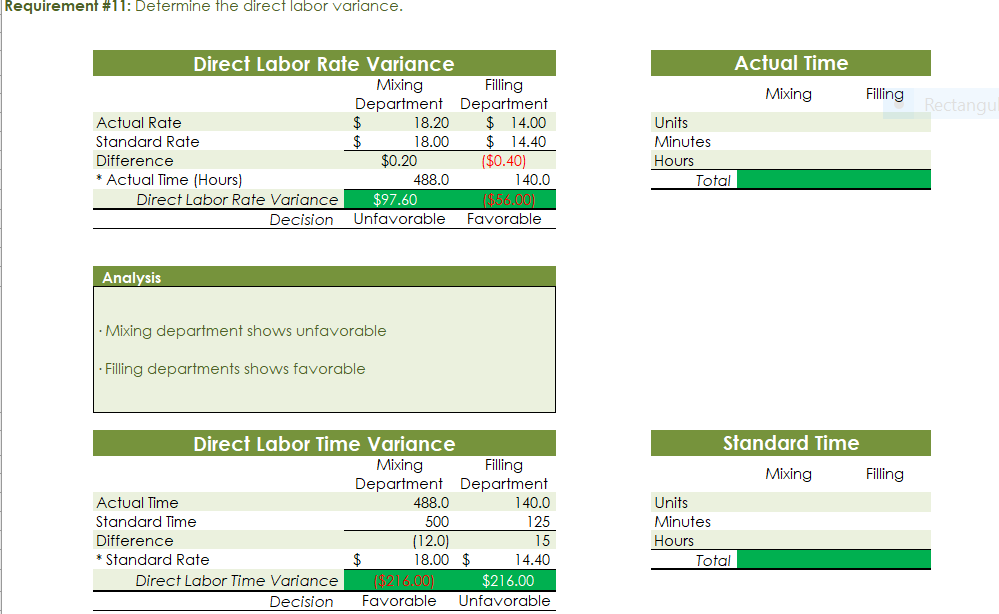This screenshot has height=614, width=999.
Task: Select the Actual Rate row label
Action: (x=139, y=122)
